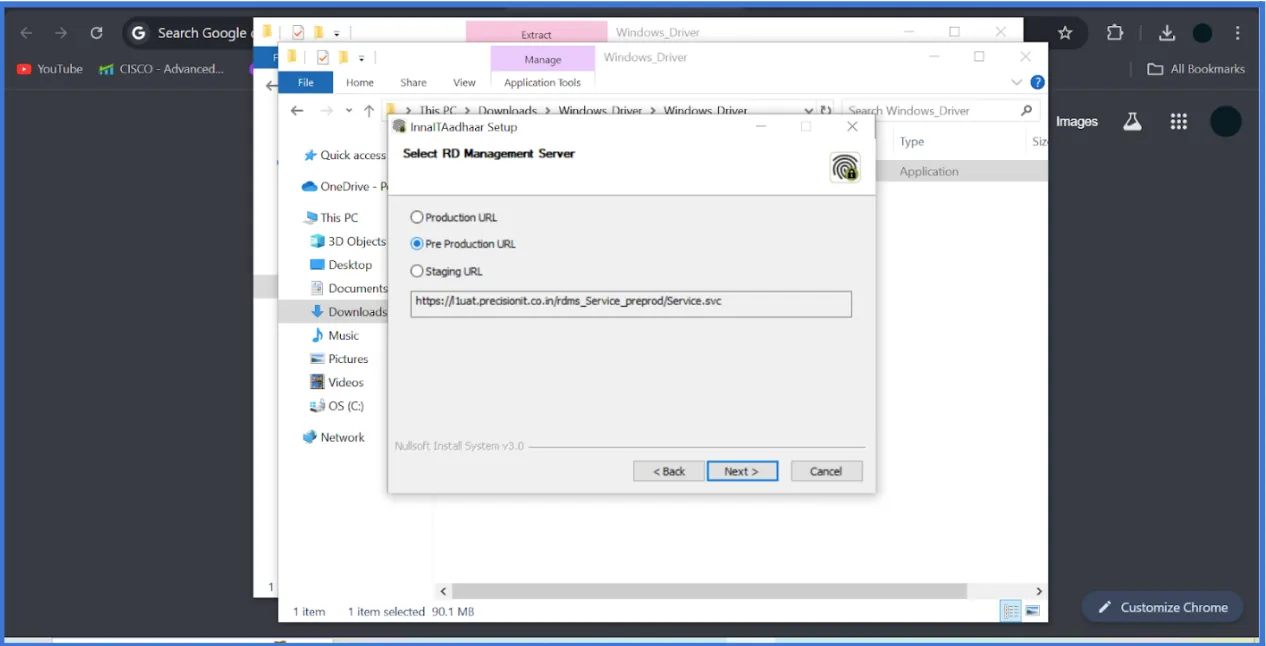Screen dimensions: 1266x646
Task: Reload the Chrome page
Action: (x=96, y=33)
